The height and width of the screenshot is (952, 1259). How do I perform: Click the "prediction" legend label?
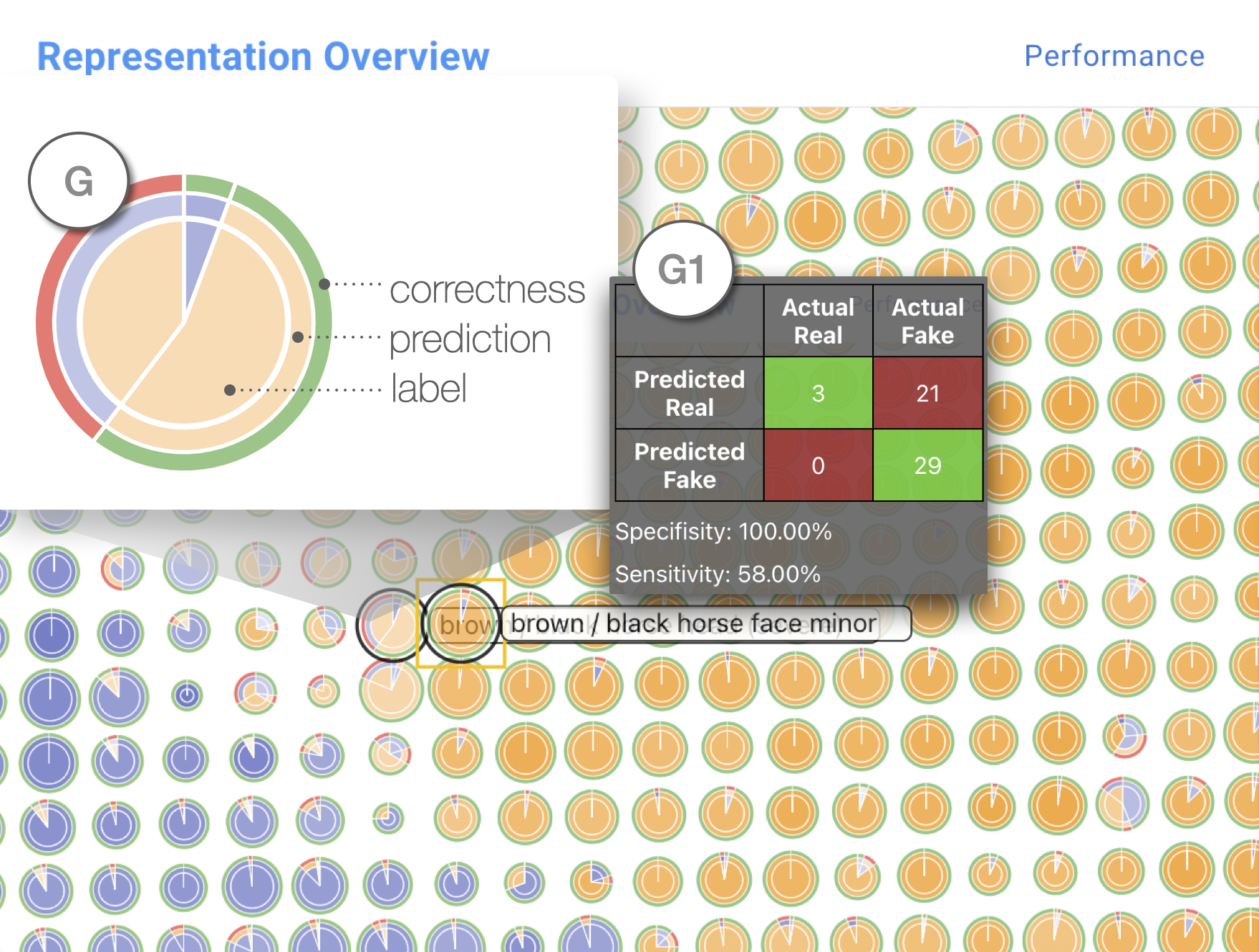coord(470,339)
